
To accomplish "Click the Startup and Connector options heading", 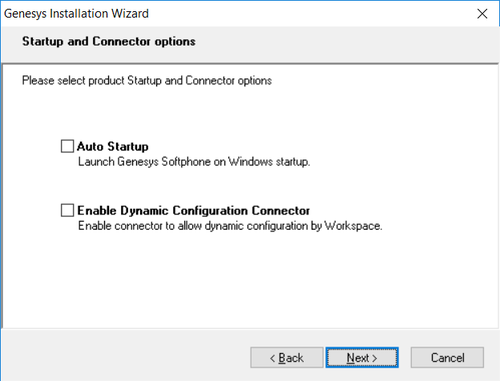I will pos(109,41).
